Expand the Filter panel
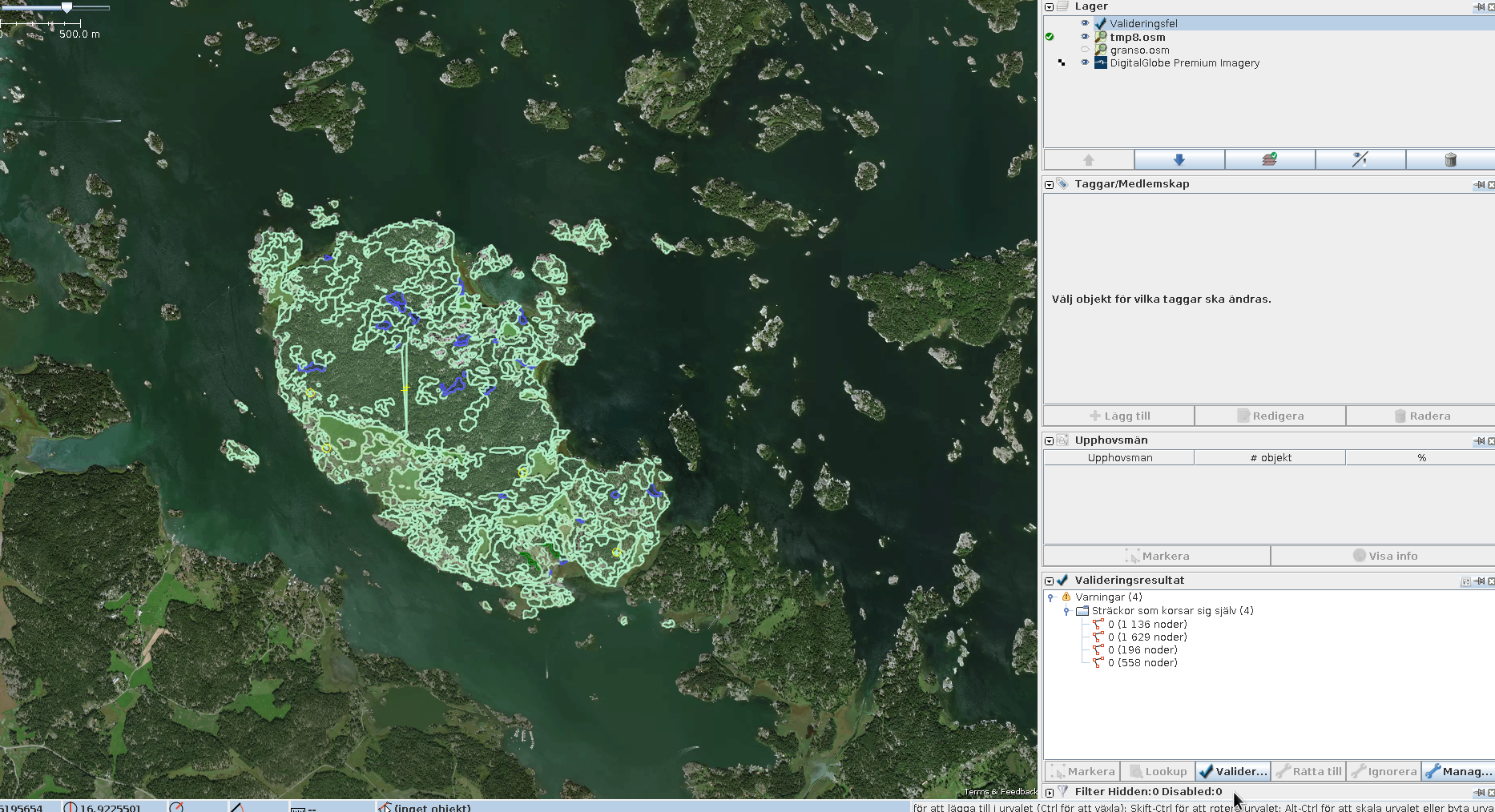This screenshot has height=812, width=1495. [1049, 792]
